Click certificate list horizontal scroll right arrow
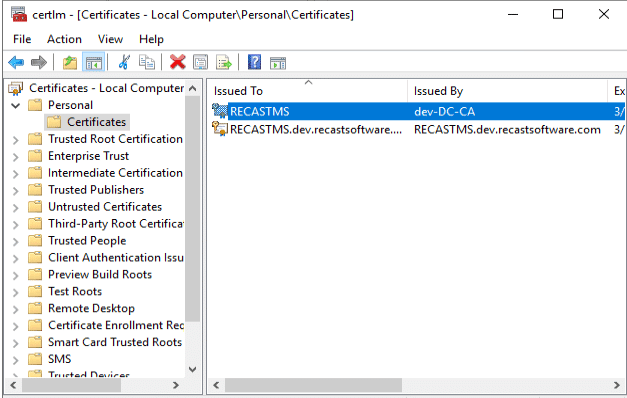The width and height of the screenshot is (627, 398). [617, 385]
